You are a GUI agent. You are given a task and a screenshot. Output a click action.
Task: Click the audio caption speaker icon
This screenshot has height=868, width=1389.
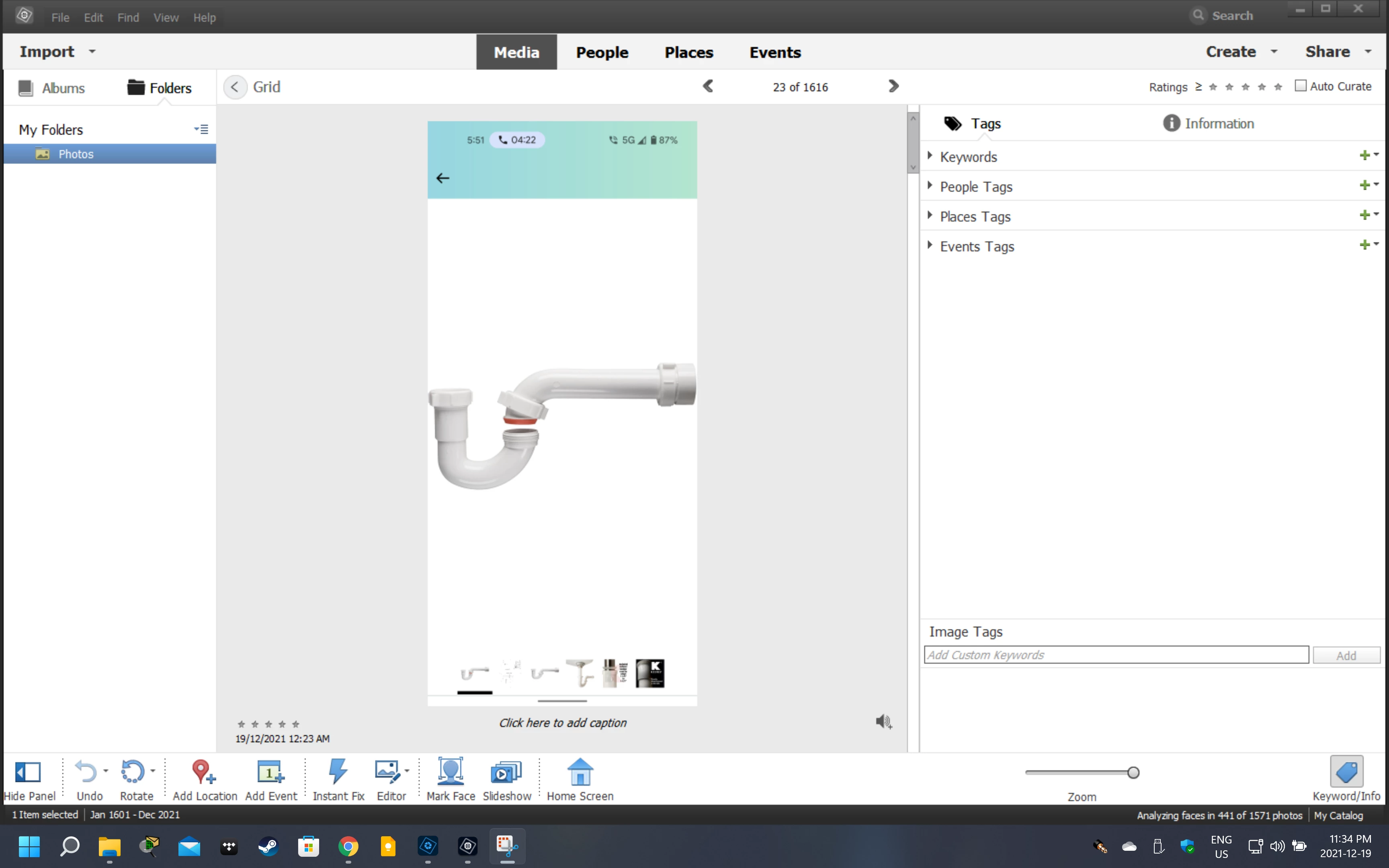[883, 722]
